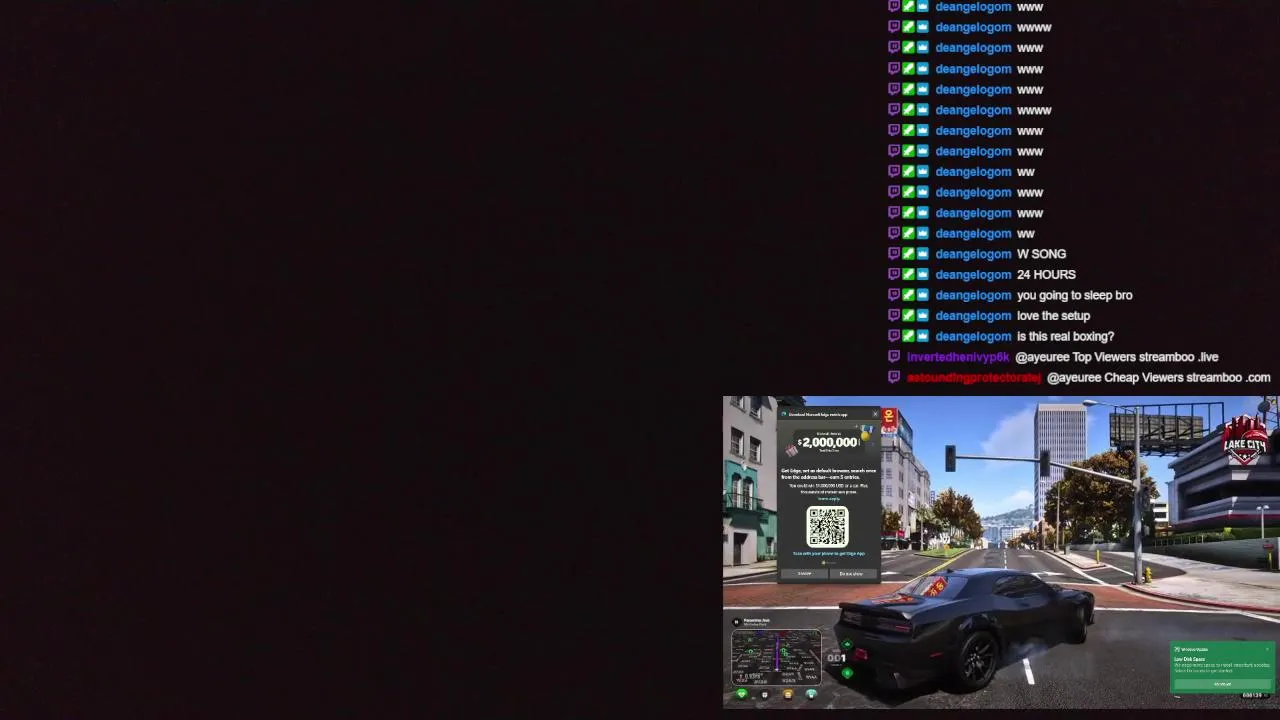Close the Microsoft Edge download popup

pos(875,414)
